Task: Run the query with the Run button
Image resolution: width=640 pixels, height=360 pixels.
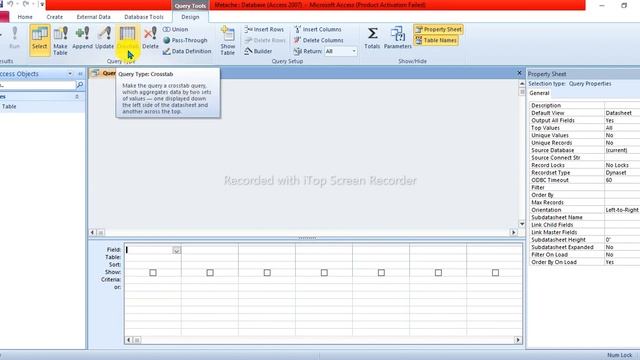Action: [x=14, y=38]
